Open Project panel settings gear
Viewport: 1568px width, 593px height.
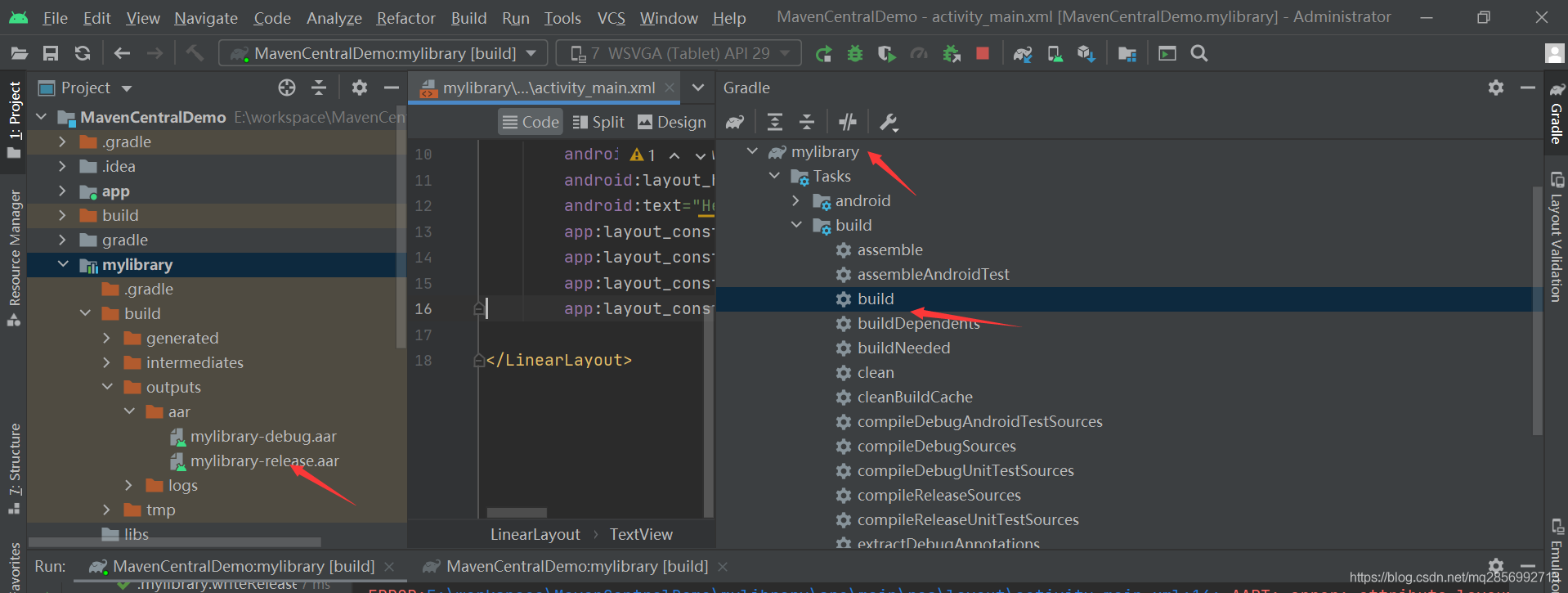[x=359, y=88]
